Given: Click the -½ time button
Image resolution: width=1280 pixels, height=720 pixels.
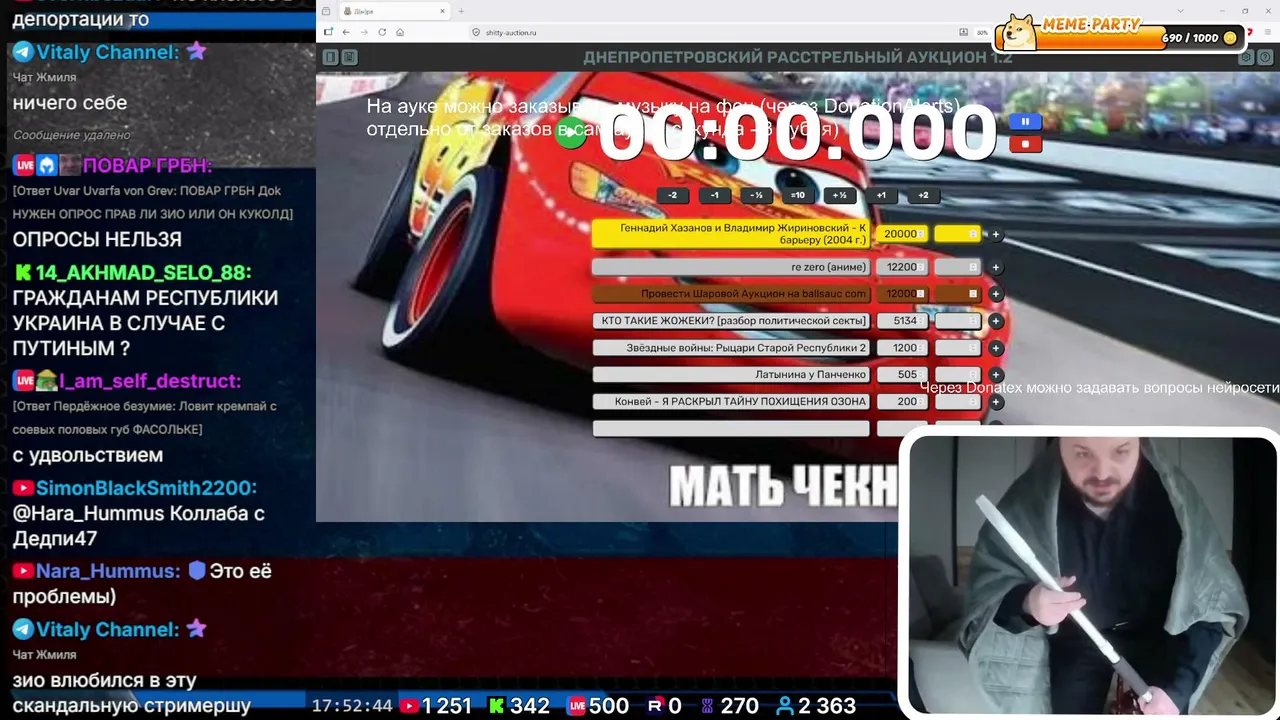Looking at the screenshot, I should tap(756, 196).
